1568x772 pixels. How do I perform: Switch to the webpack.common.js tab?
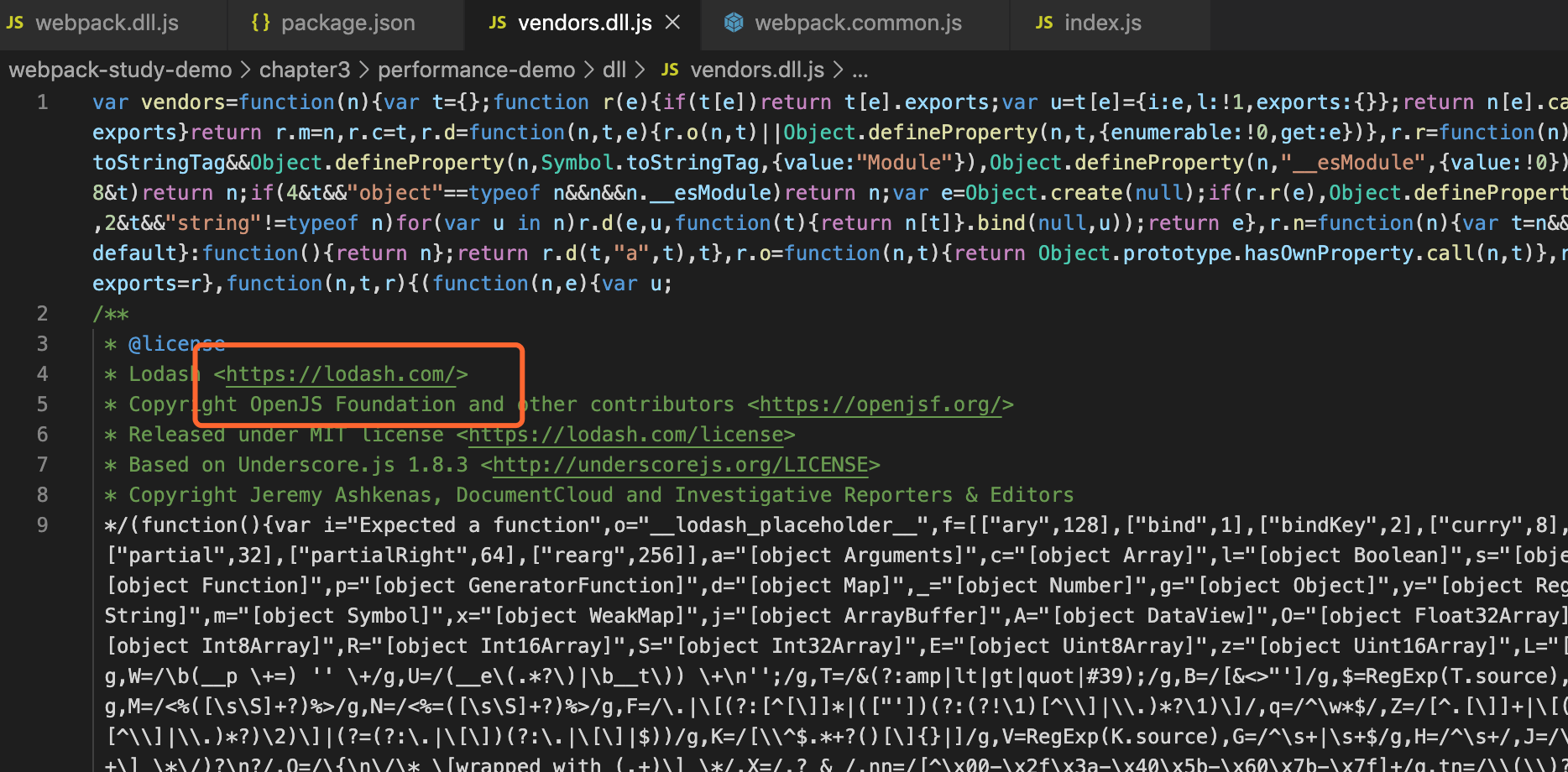tap(858, 23)
